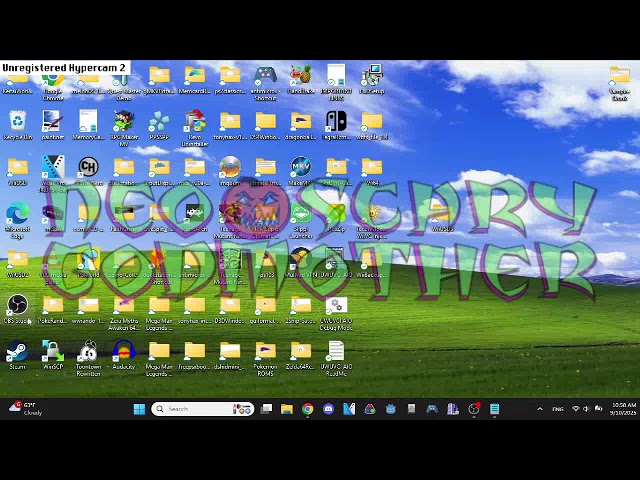
Task: Switch to Chrome in the taskbar
Action: coord(308,409)
